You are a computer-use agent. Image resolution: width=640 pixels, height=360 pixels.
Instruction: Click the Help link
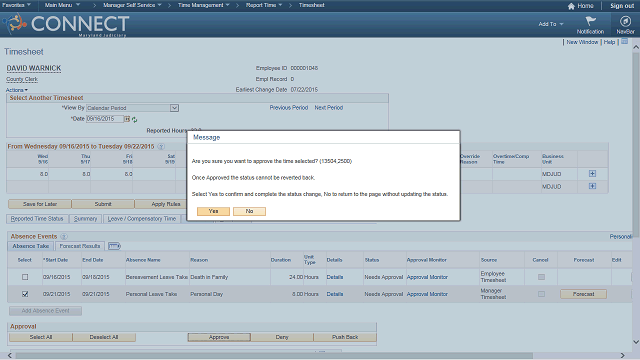[609, 42]
